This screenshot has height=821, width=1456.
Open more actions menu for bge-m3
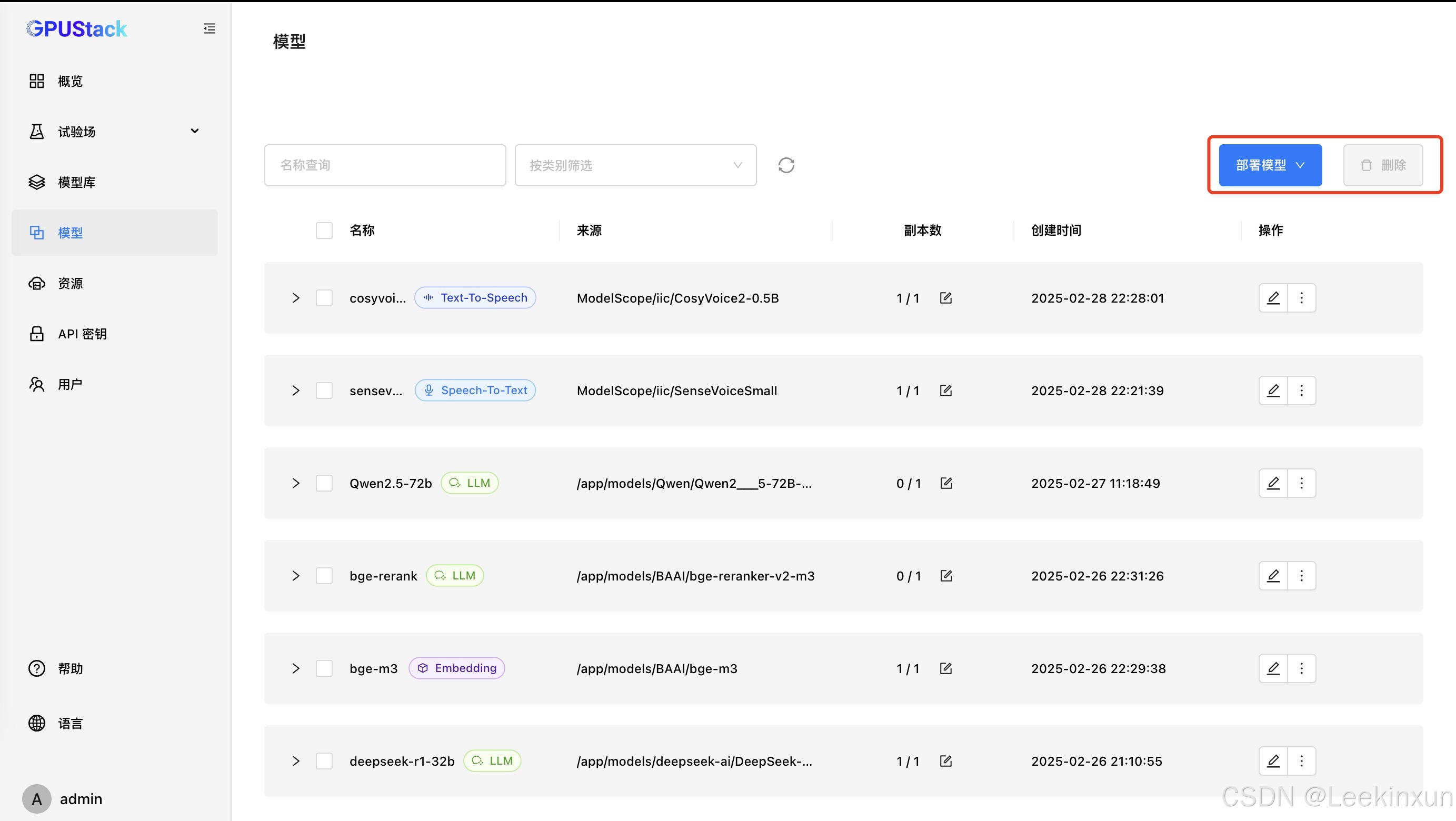[x=1301, y=668]
